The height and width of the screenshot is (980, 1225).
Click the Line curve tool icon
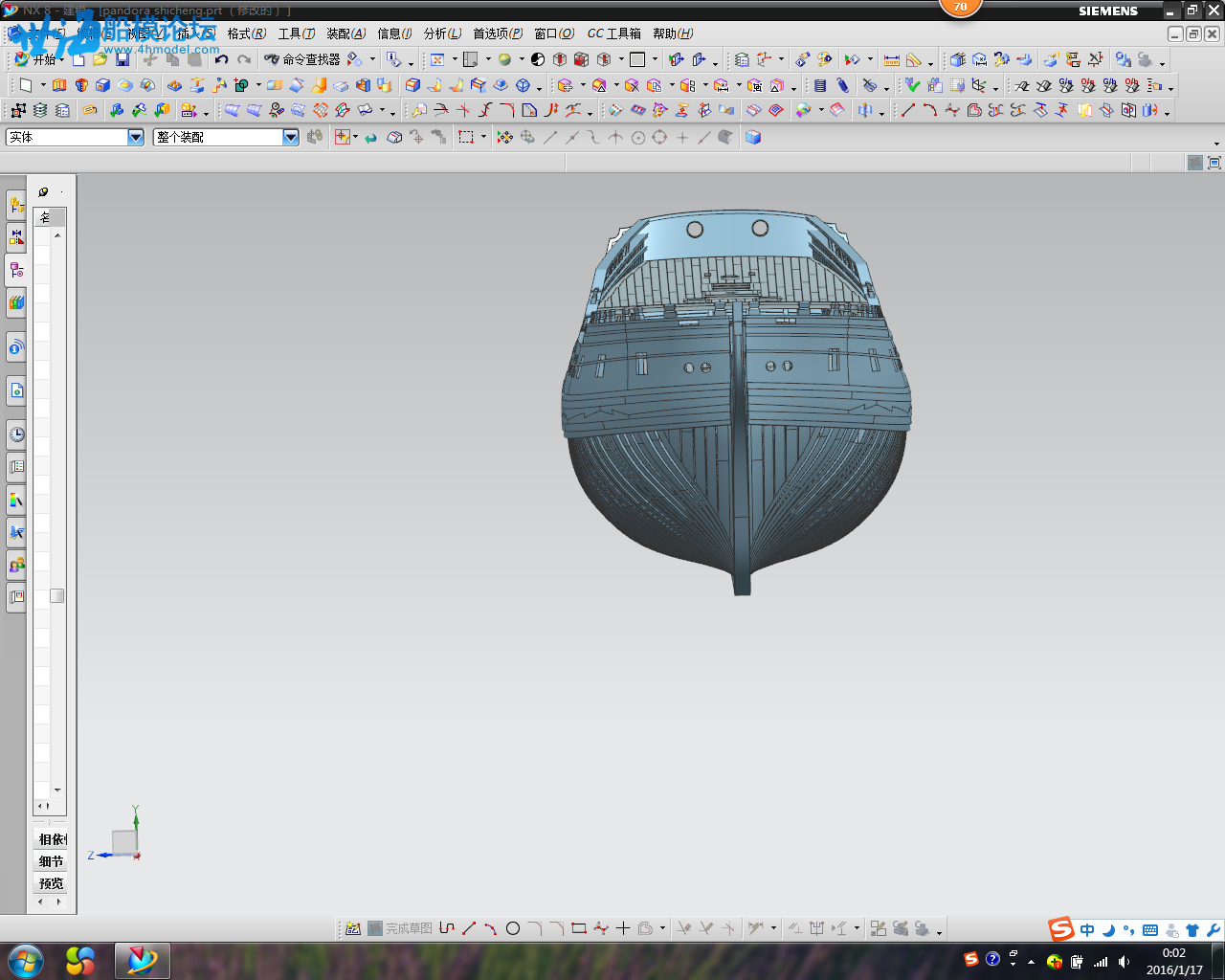pyautogui.click(x=907, y=110)
